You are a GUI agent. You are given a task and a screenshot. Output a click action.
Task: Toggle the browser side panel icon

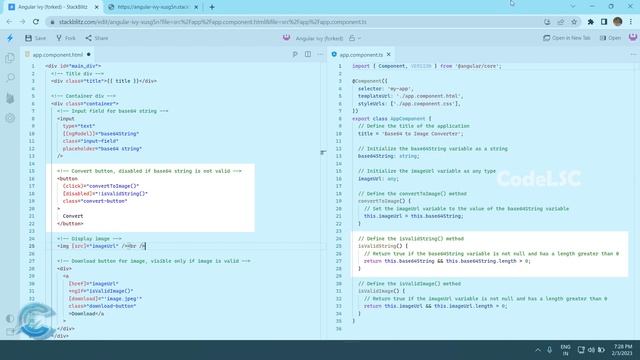604,22
